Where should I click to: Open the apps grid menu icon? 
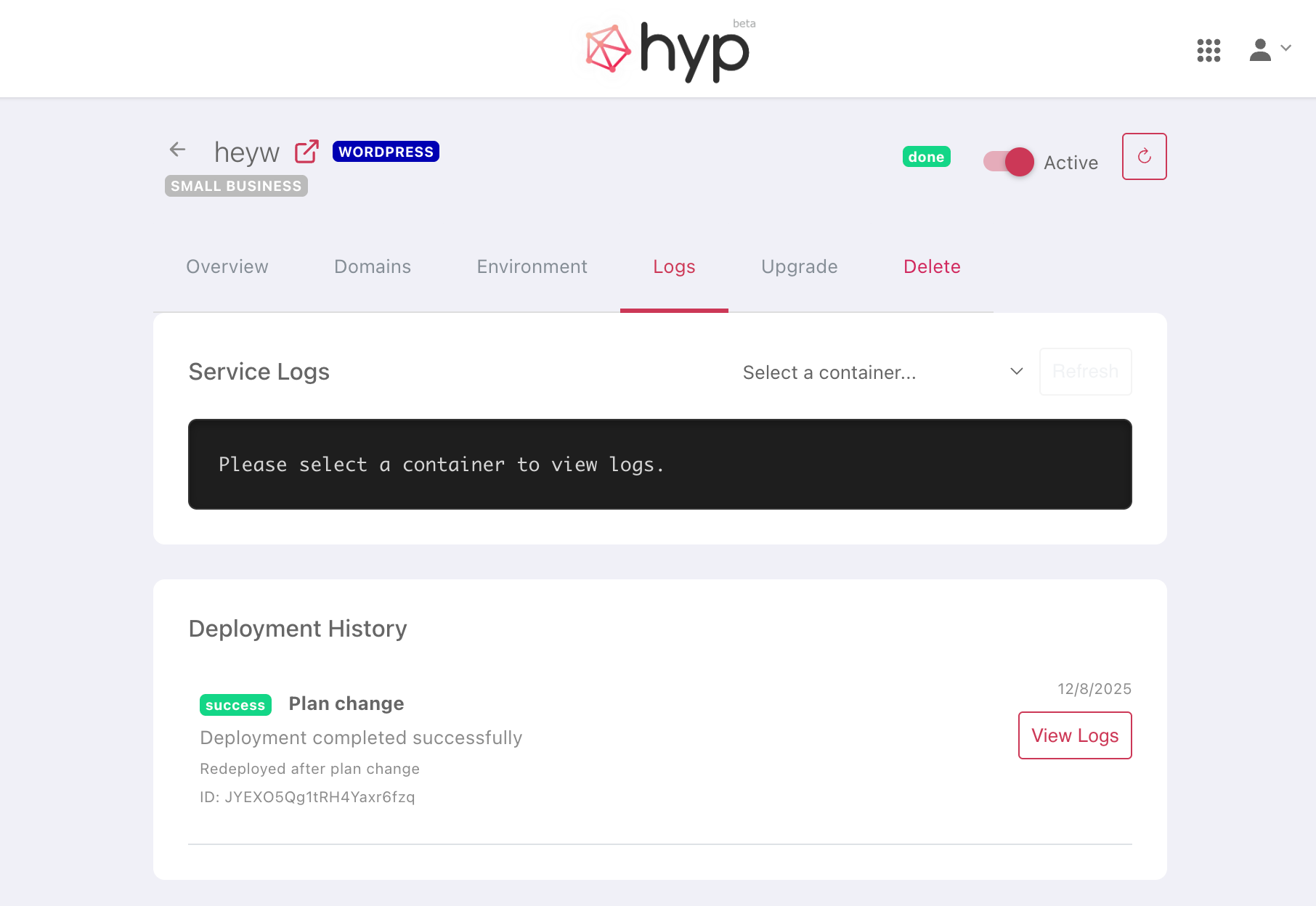click(x=1209, y=50)
